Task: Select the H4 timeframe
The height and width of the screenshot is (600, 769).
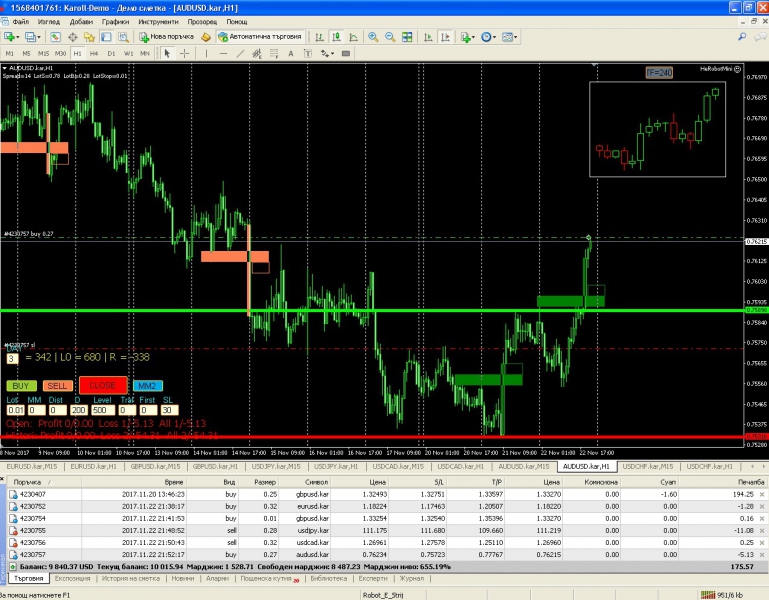Action: click(x=94, y=53)
